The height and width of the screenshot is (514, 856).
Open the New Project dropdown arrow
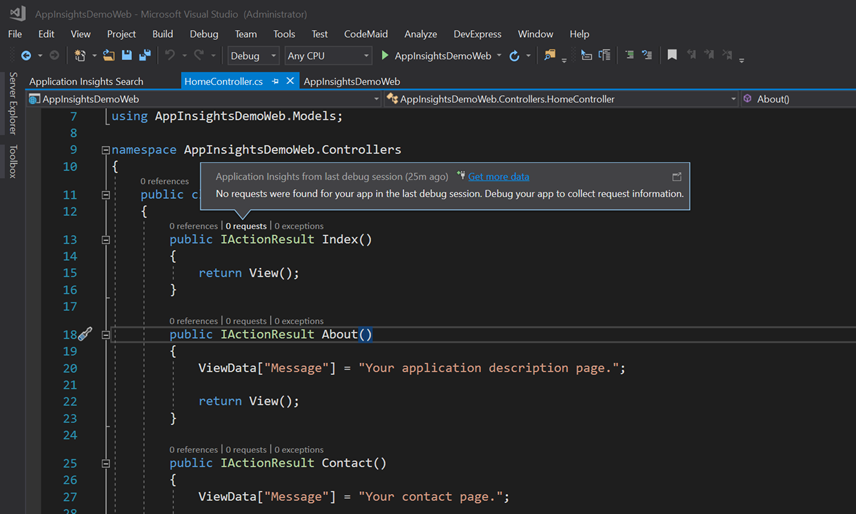[x=94, y=56]
